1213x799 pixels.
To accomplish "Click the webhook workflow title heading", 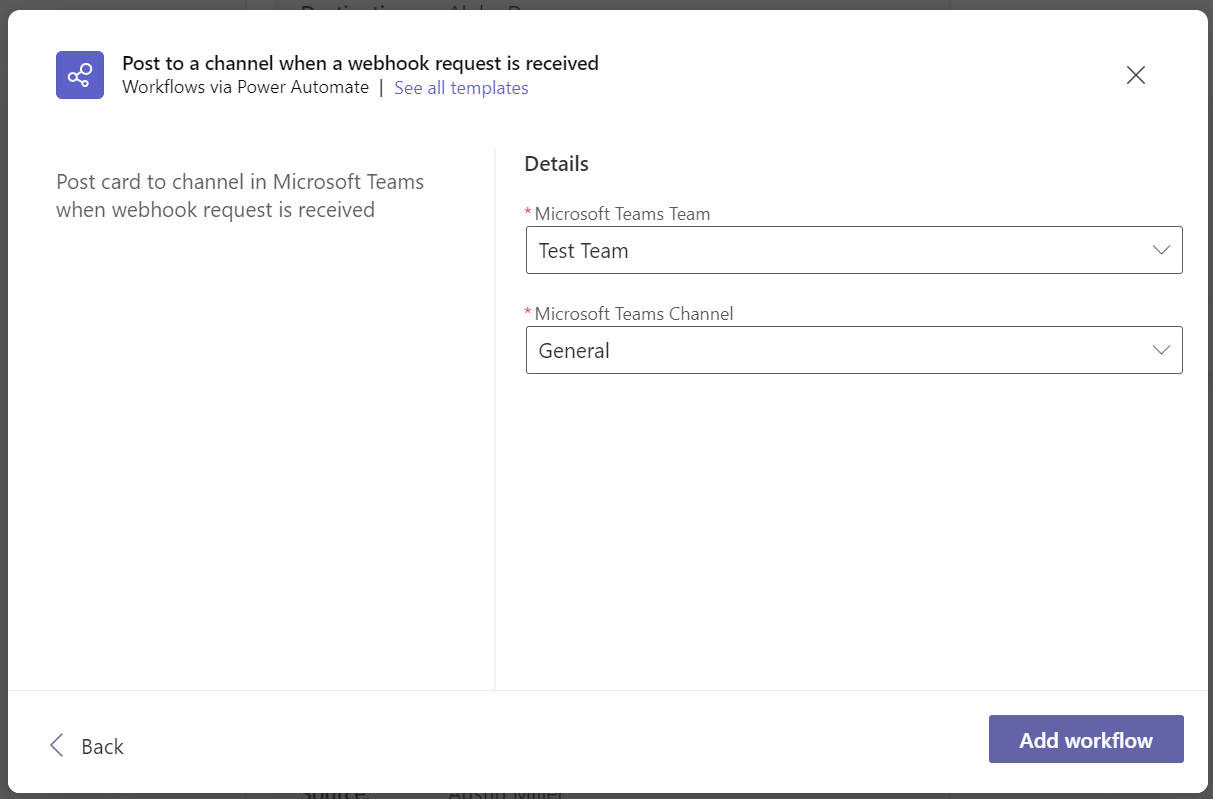I will coord(360,63).
